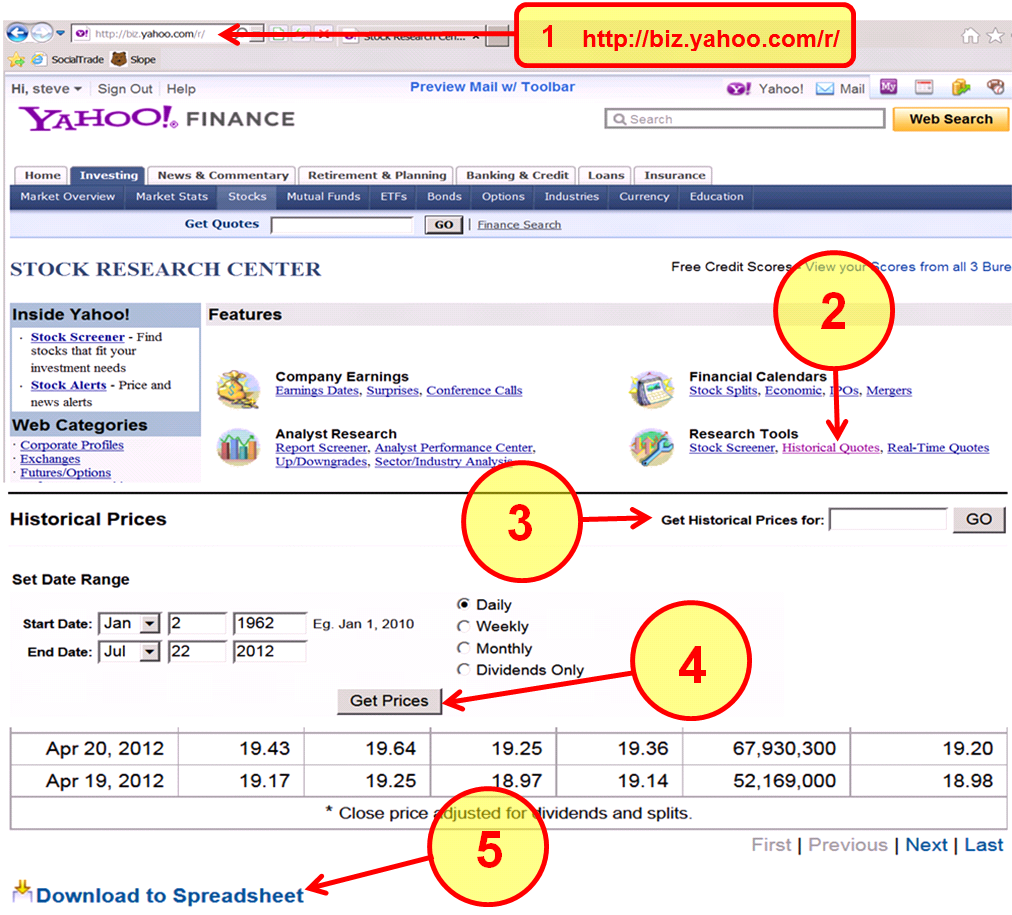Expand the Hi, steve account menu
The image size is (1012, 915).
(x=46, y=89)
